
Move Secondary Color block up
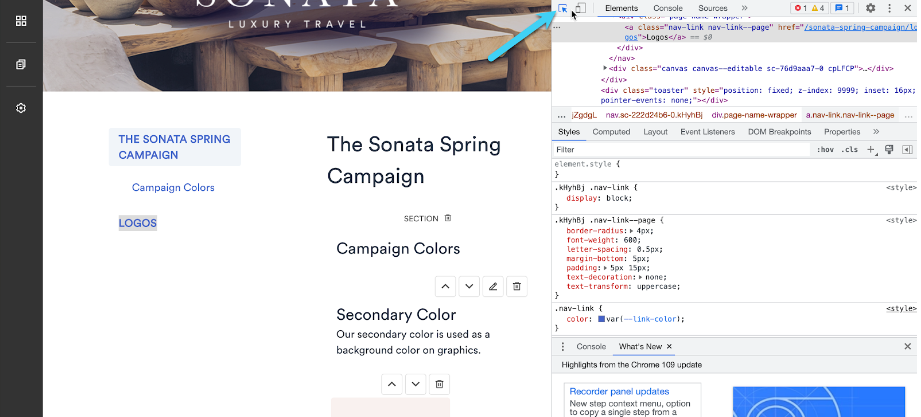(x=392, y=384)
